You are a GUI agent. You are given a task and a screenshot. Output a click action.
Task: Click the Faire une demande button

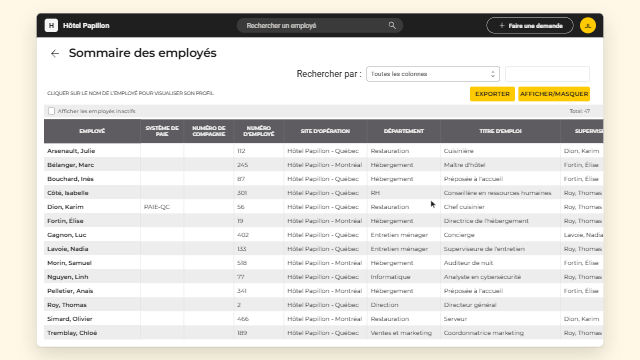530,25
